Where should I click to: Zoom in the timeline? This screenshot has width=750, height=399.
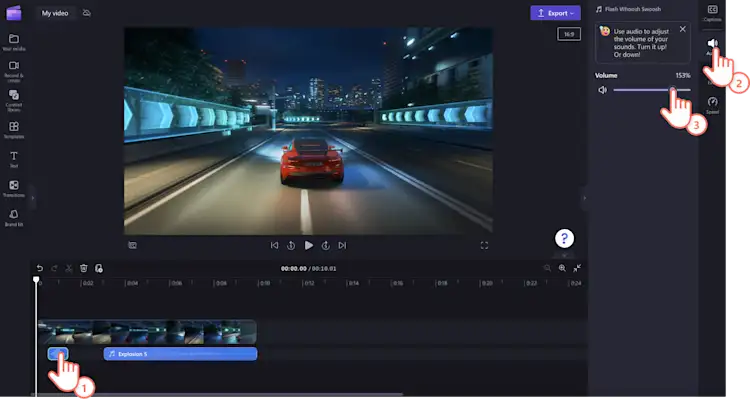(562, 268)
